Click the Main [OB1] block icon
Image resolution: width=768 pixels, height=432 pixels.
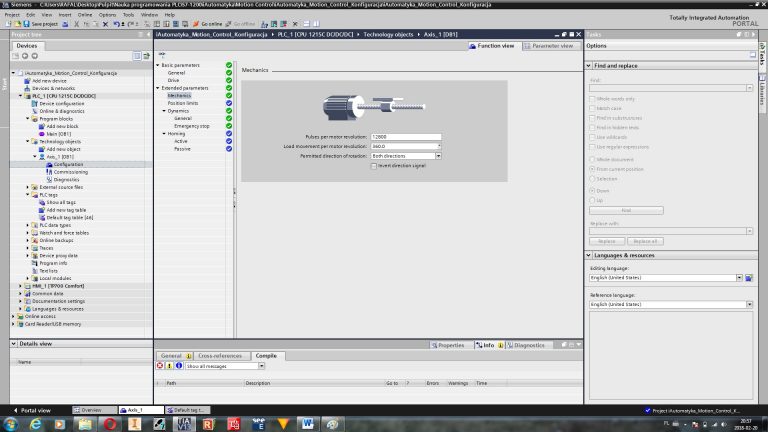(x=42, y=133)
